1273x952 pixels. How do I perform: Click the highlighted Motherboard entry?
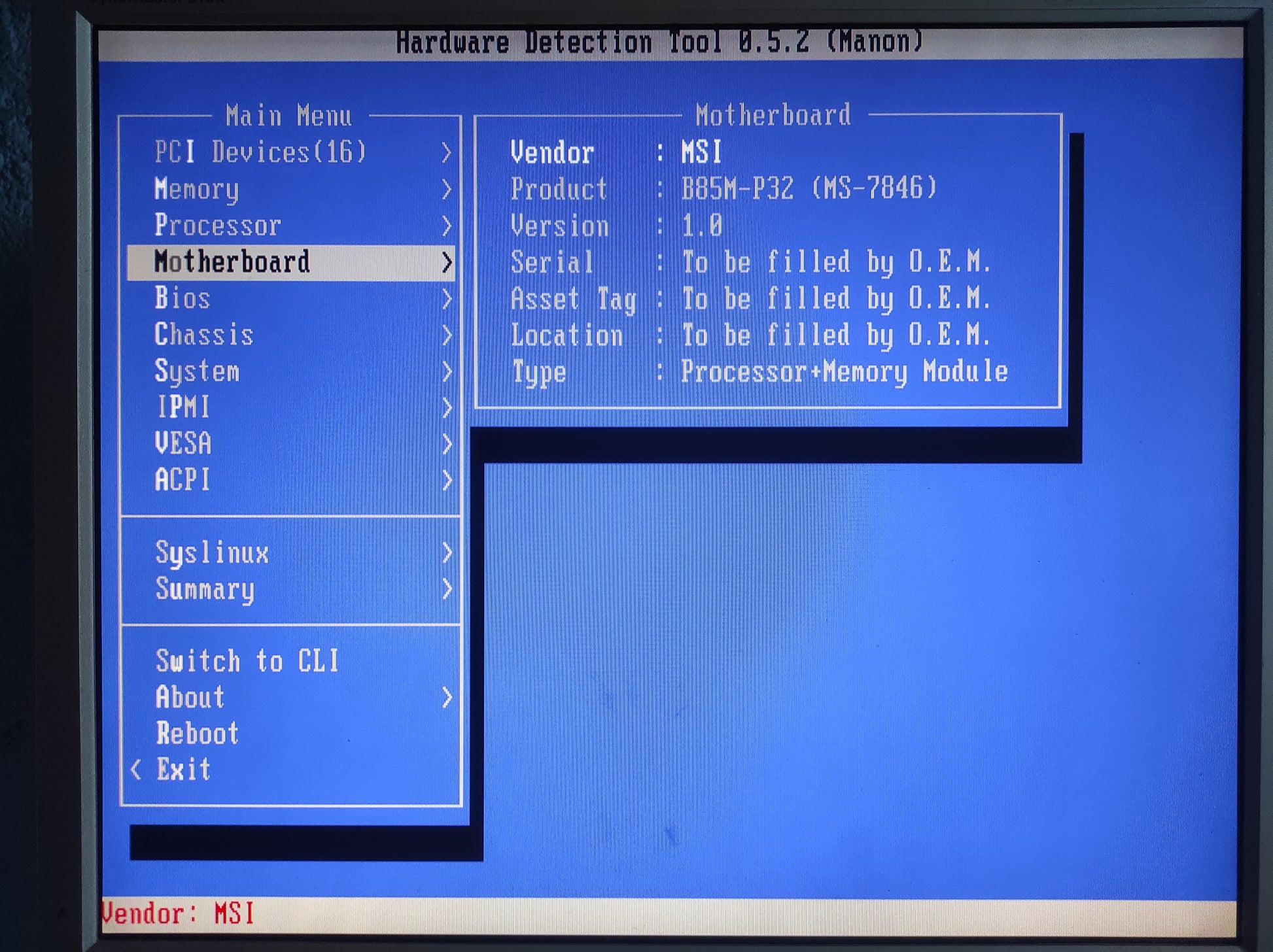pos(232,262)
